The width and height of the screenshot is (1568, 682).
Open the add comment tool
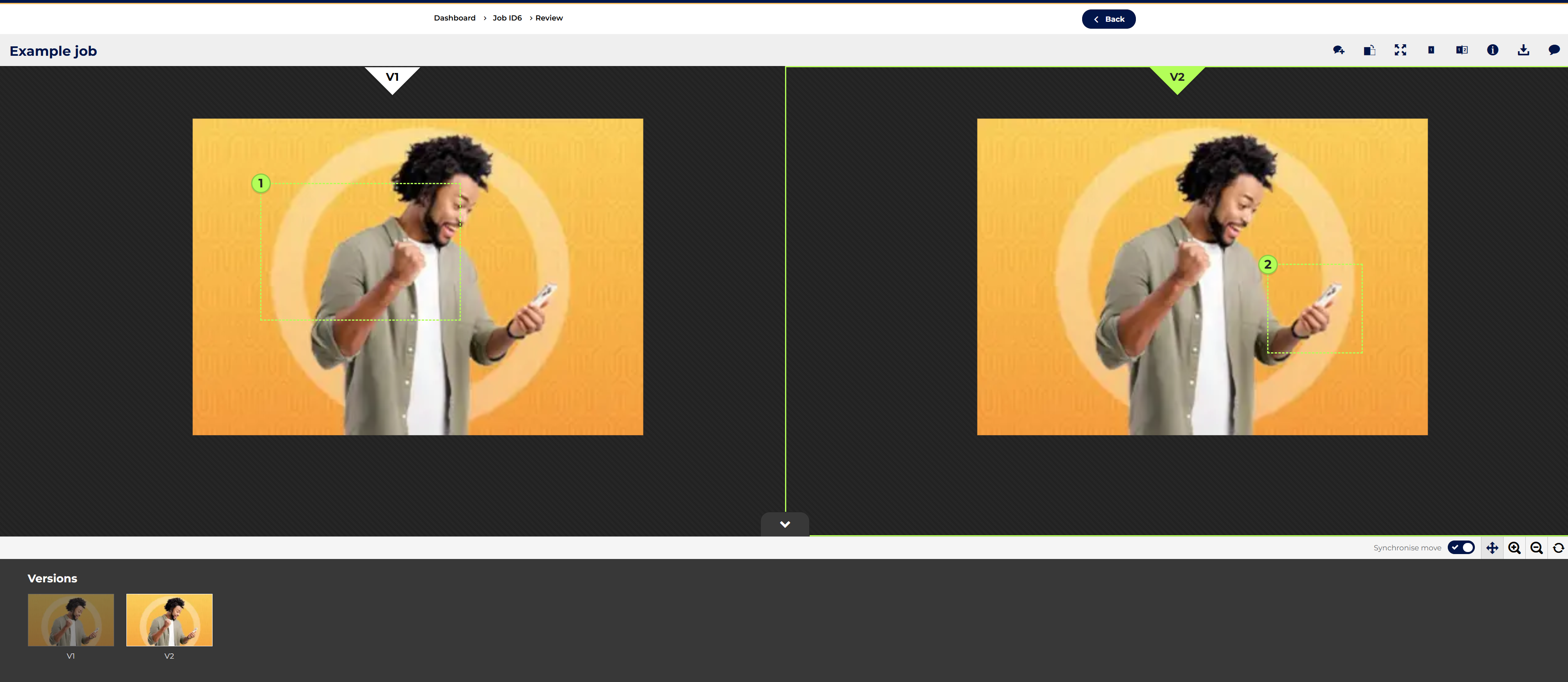pyautogui.click(x=1339, y=50)
